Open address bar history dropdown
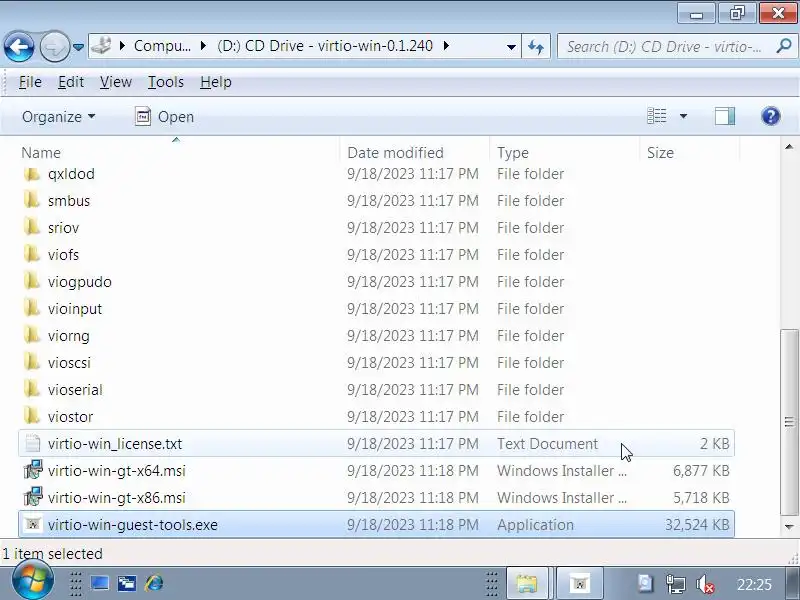The image size is (800, 600). tap(511, 47)
